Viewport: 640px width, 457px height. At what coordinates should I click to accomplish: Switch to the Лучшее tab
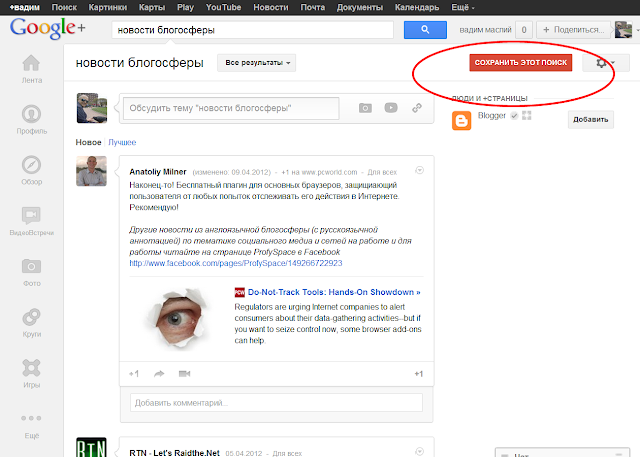pyautogui.click(x=122, y=142)
